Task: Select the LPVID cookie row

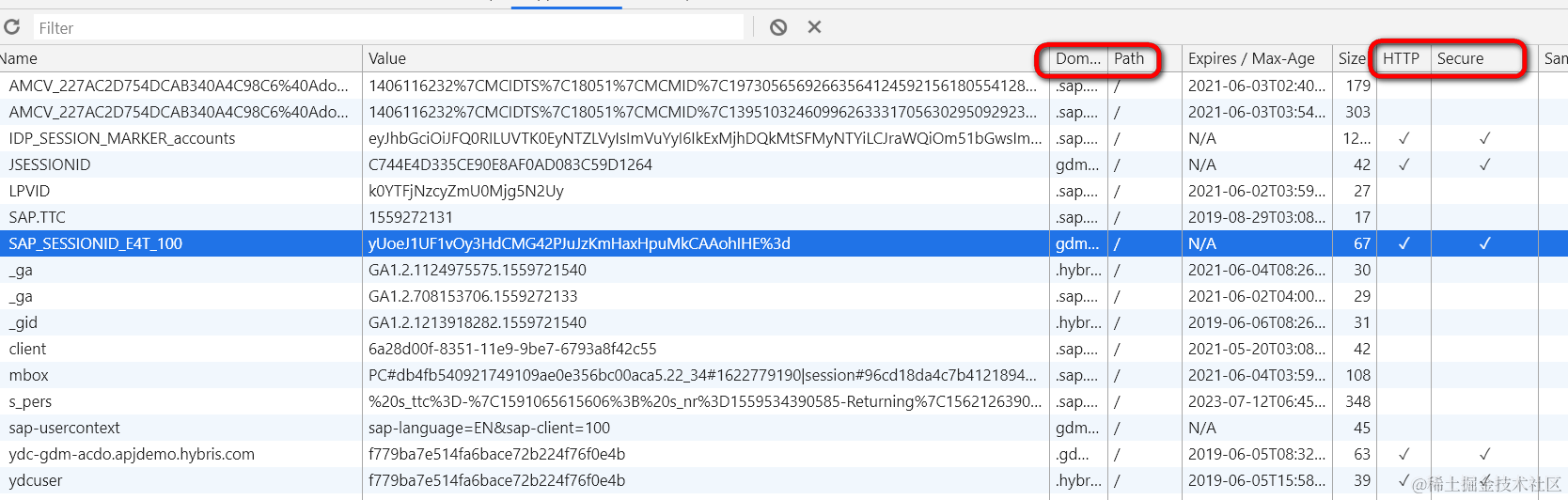Action: coord(784,191)
